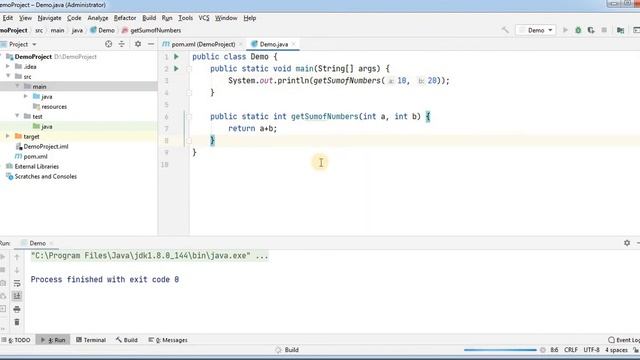Expand the .idea folder

pyautogui.click(x=8, y=66)
